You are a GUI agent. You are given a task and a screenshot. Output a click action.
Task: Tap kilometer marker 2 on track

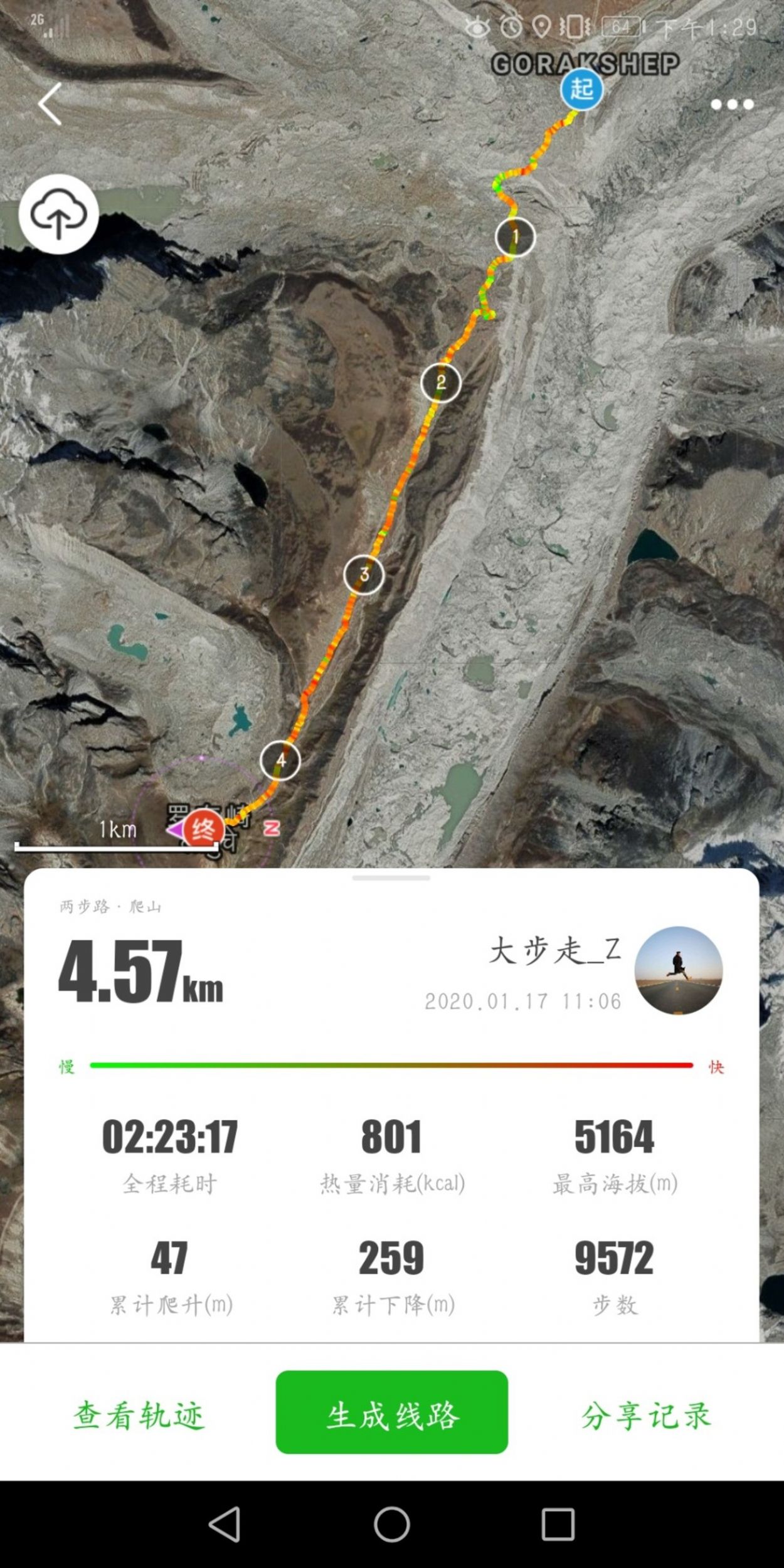coord(440,382)
